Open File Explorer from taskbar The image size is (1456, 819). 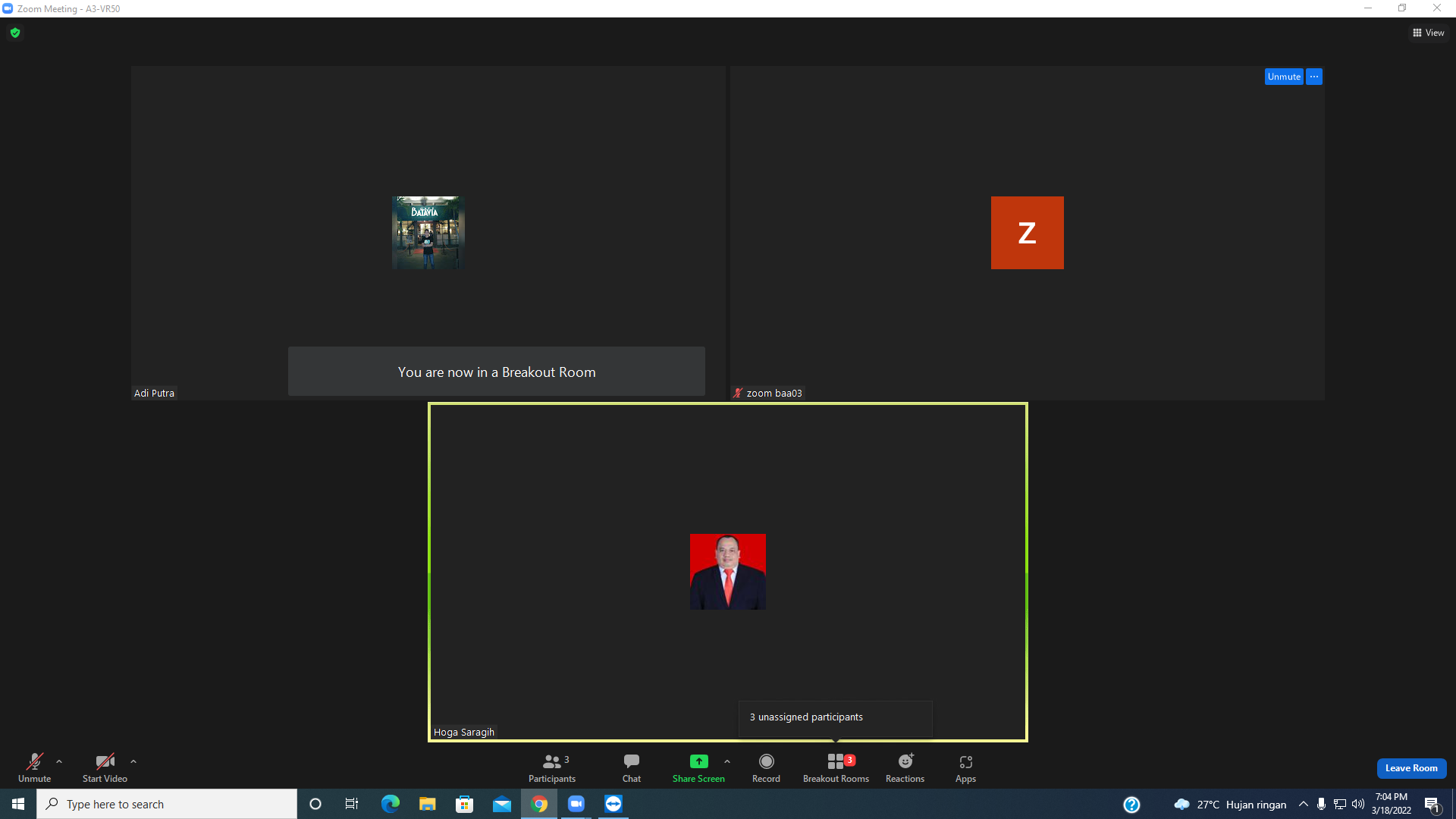coord(428,804)
